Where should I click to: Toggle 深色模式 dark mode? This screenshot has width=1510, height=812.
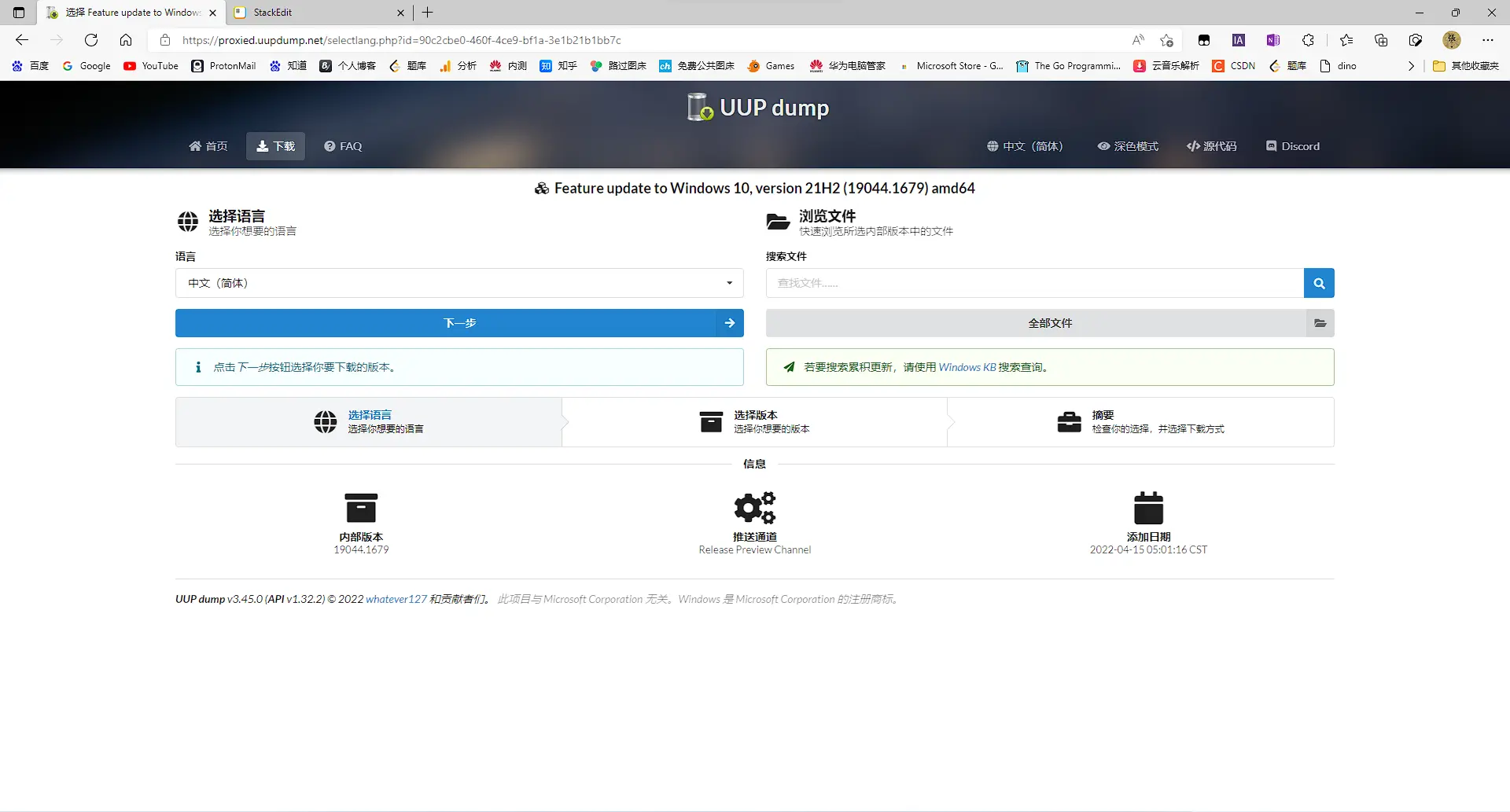pos(1128,146)
